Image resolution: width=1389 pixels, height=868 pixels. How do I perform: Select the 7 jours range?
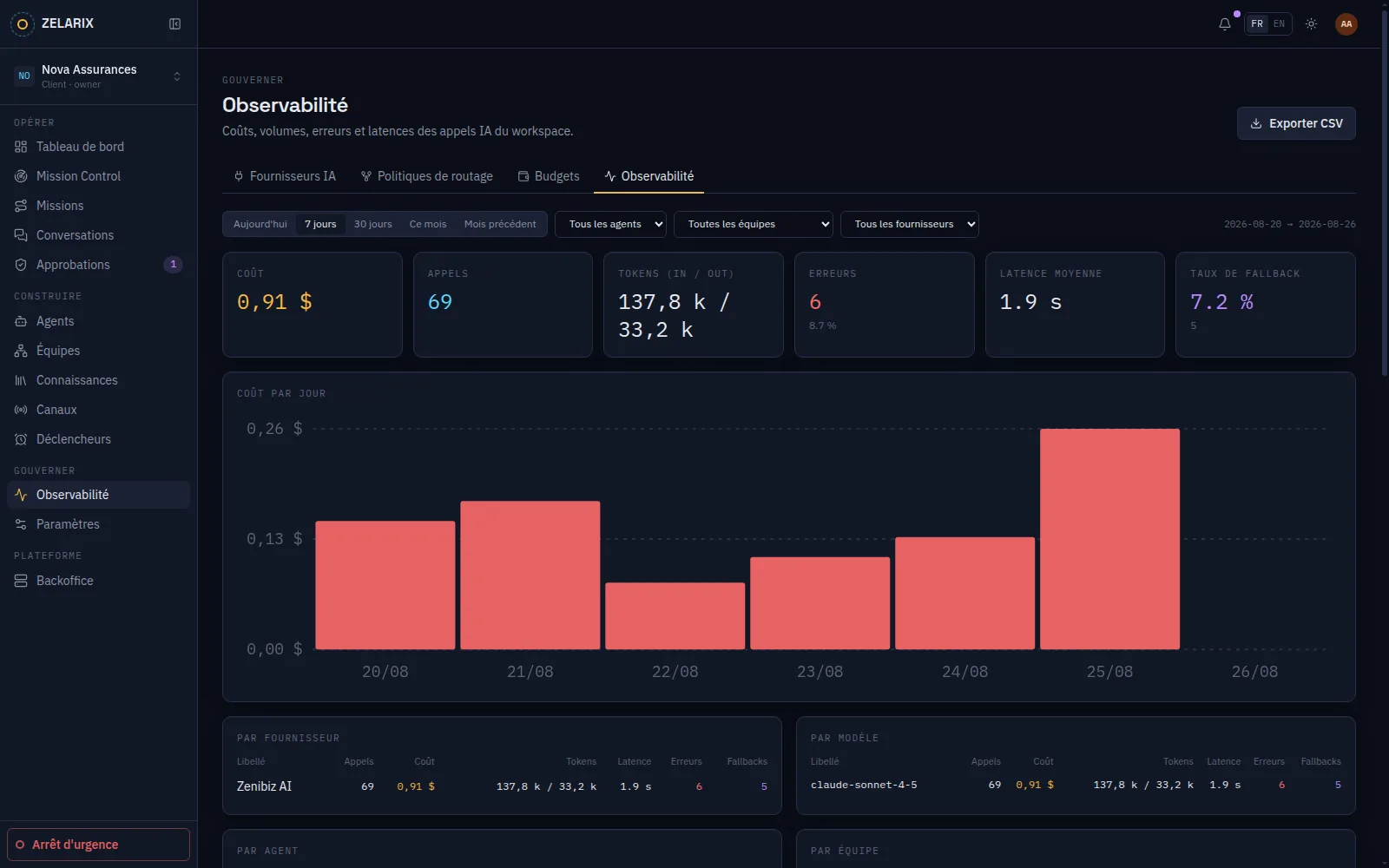[x=320, y=224]
